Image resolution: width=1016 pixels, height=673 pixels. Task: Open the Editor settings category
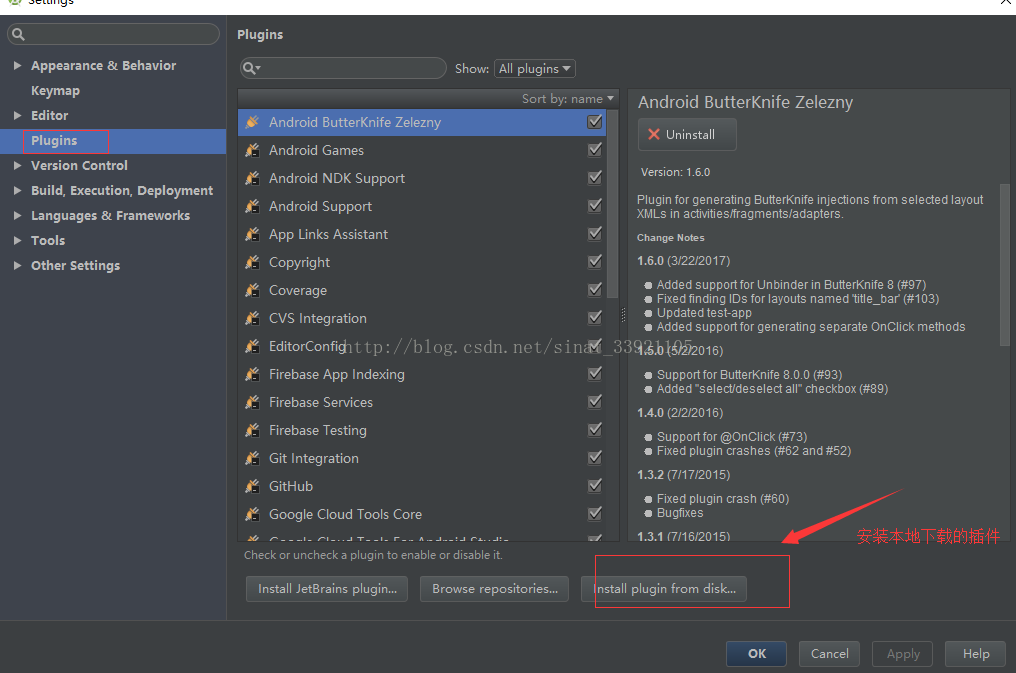tap(49, 115)
